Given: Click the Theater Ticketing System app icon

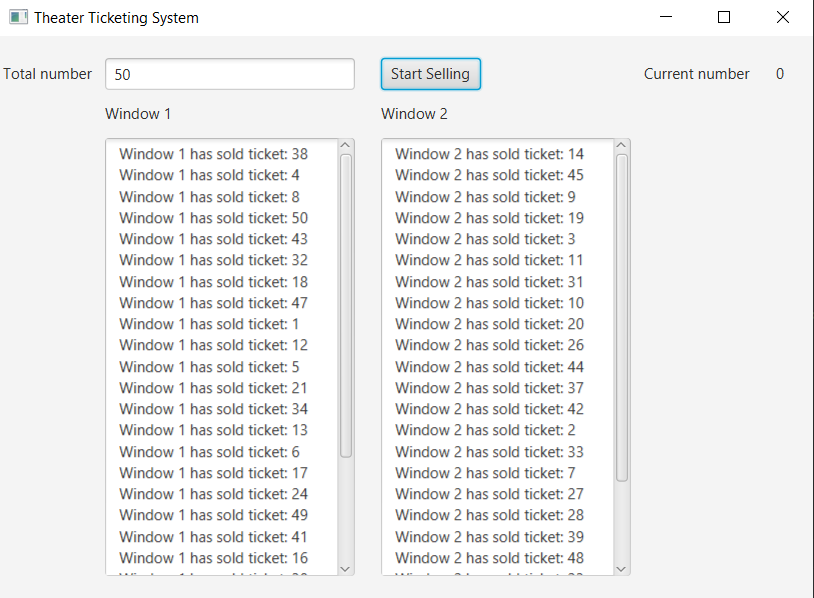Looking at the screenshot, I should click(x=18, y=17).
